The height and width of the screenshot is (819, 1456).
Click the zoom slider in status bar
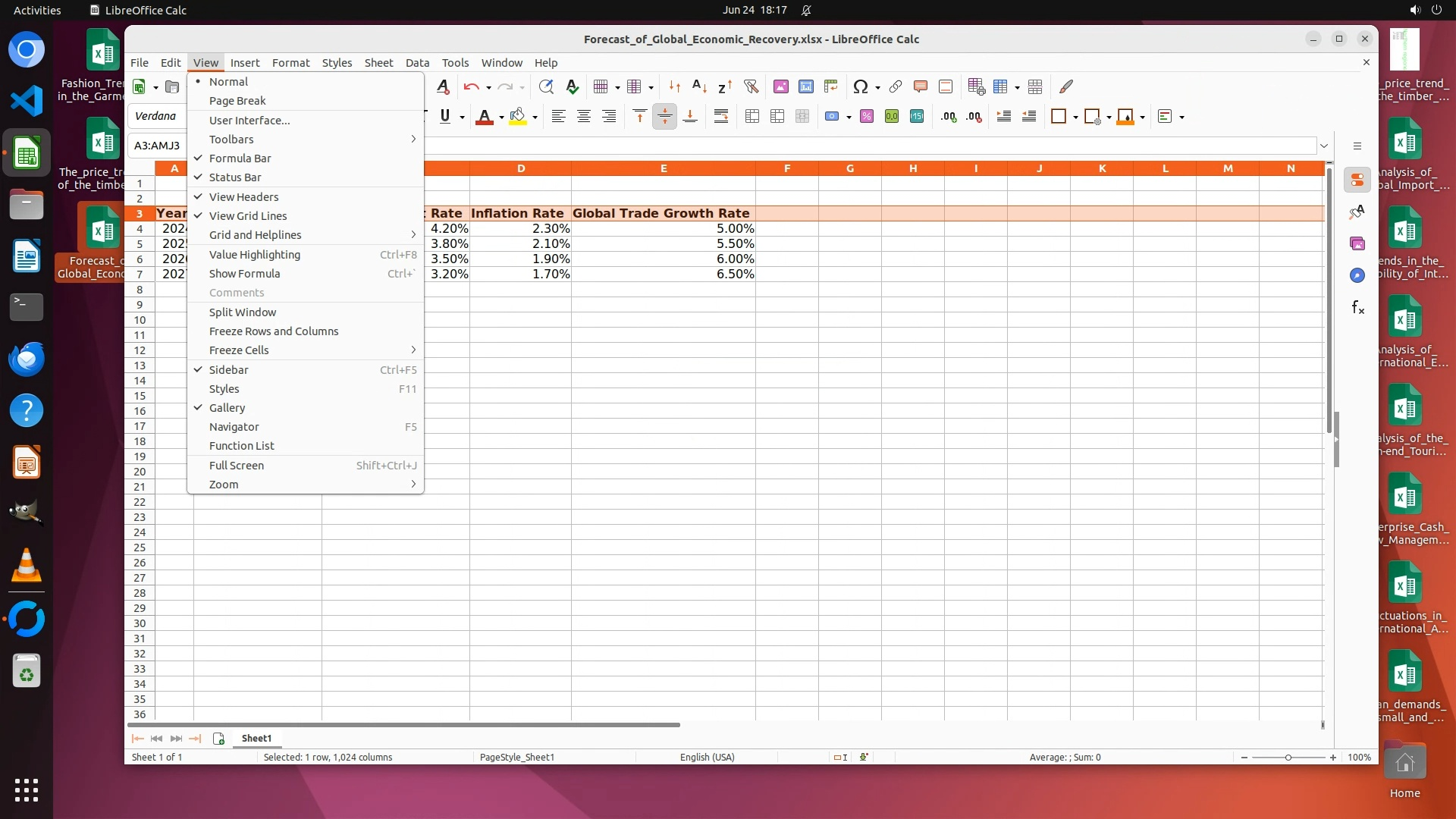pos(1288,758)
